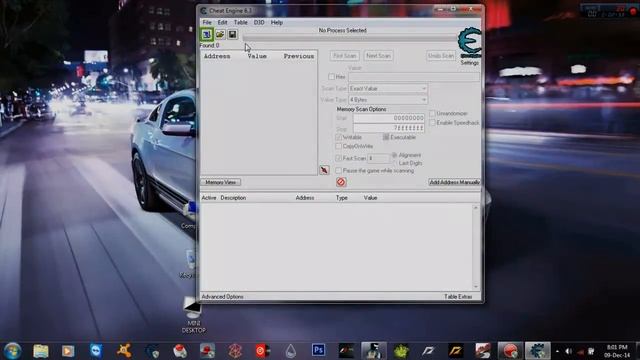Viewport: 640px width, 360px height.
Task: Click the Undo Scan button
Action: click(441, 56)
